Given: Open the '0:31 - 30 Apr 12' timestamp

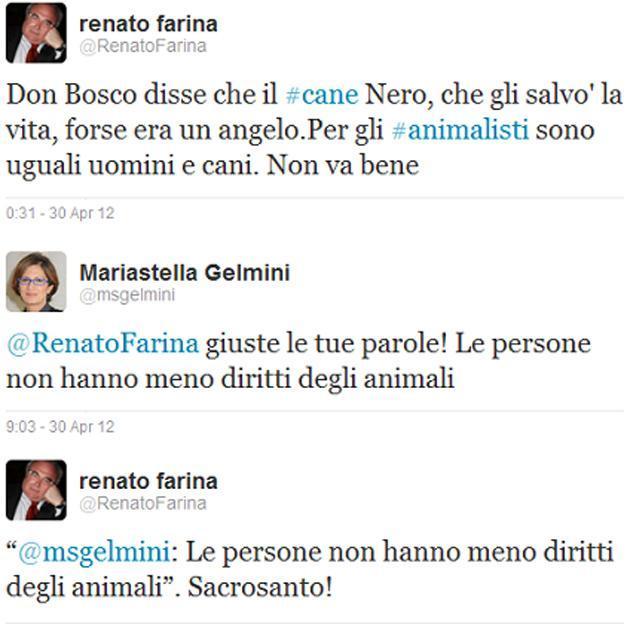Looking at the screenshot, I should pos(59,213).
